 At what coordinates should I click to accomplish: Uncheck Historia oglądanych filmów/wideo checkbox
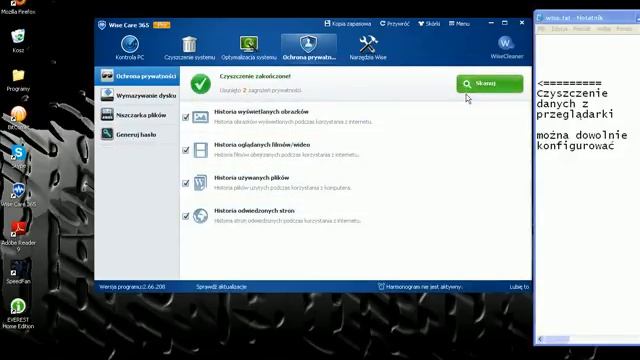[x=186, y=150]
